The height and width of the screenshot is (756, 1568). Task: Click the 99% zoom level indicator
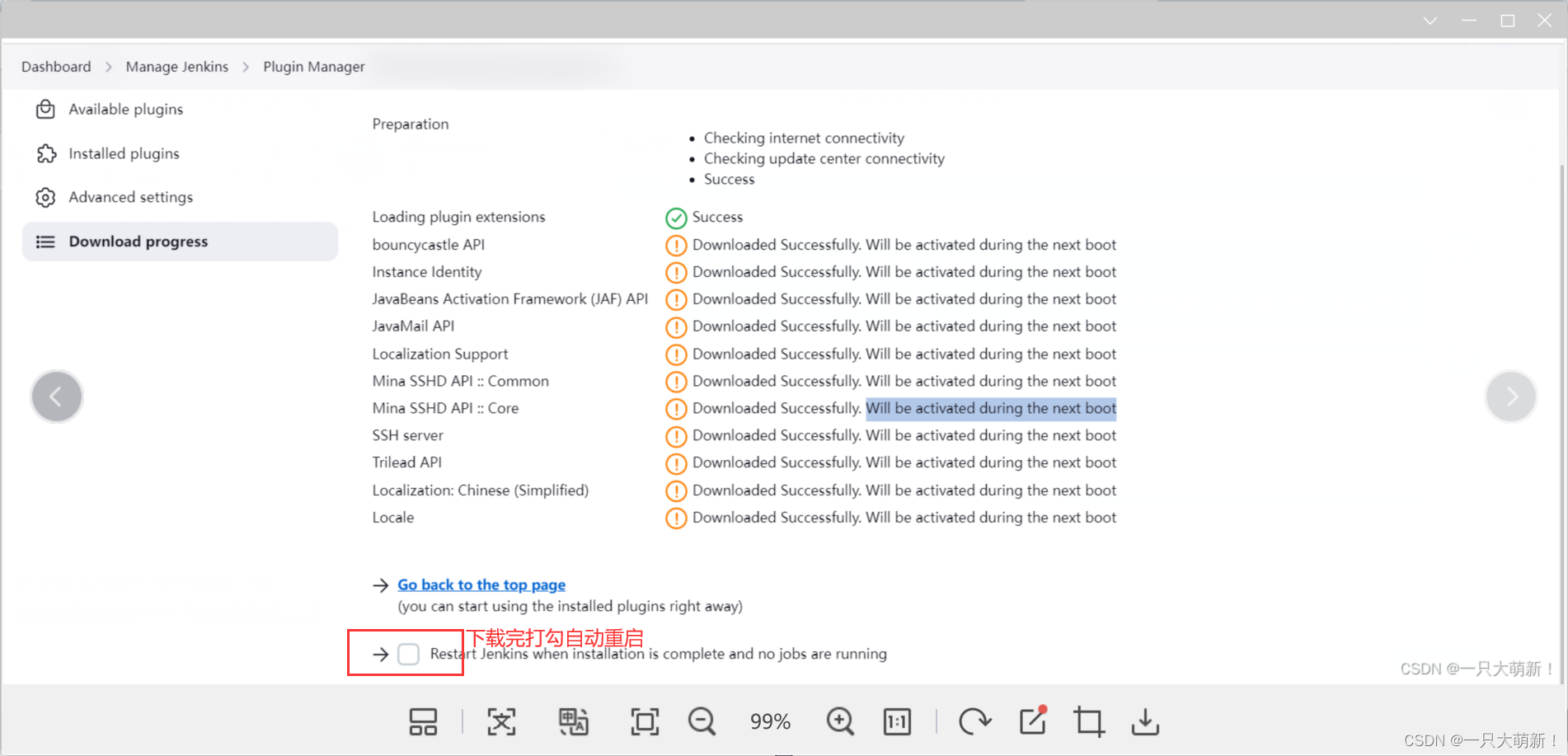click(770, 722)
